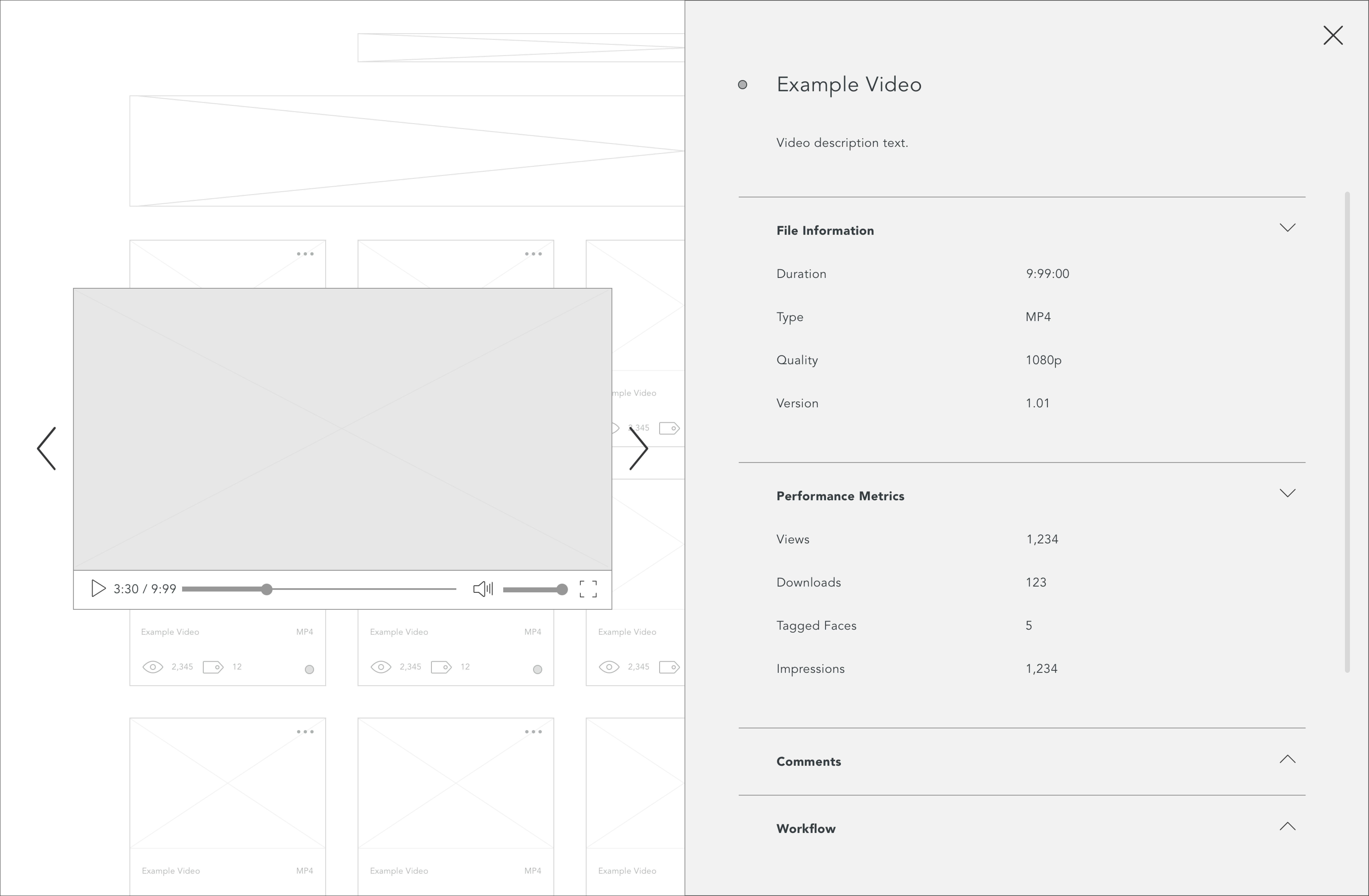Click Example Video name on first middle-row card
The height and width of the screenshot is (896, 1369).
[170, 632]
